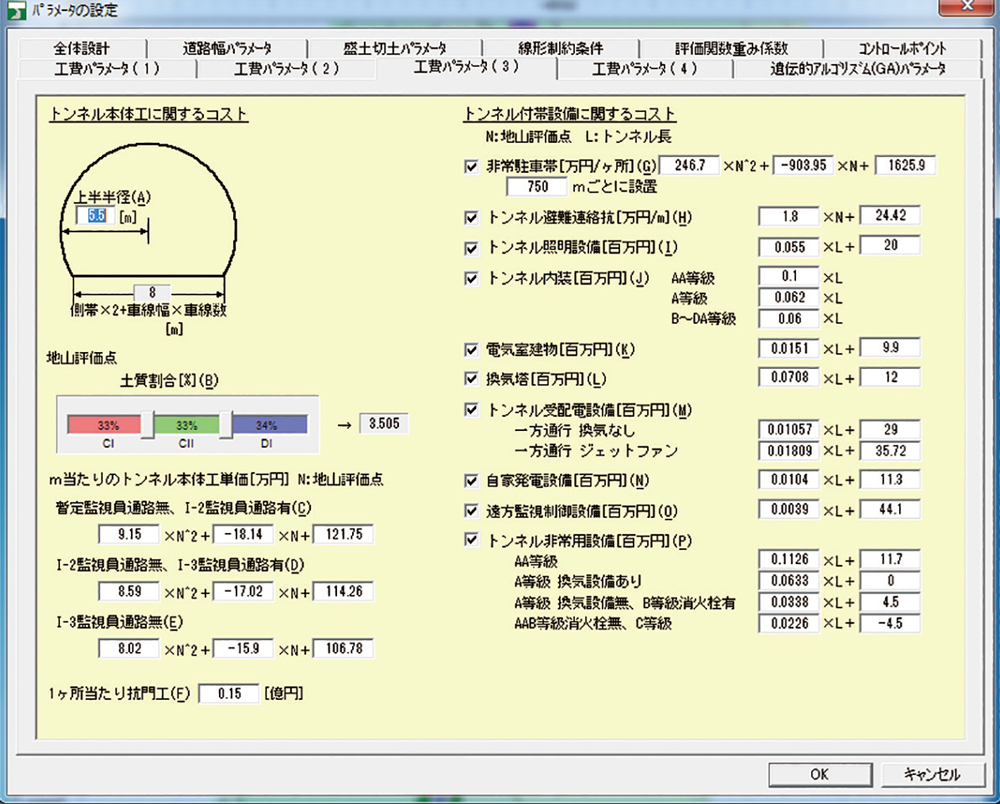The height and width of the screenshot is (804, 1000).
Task: Click the (E) field showing -15.9
Action: tap(243, 648)
